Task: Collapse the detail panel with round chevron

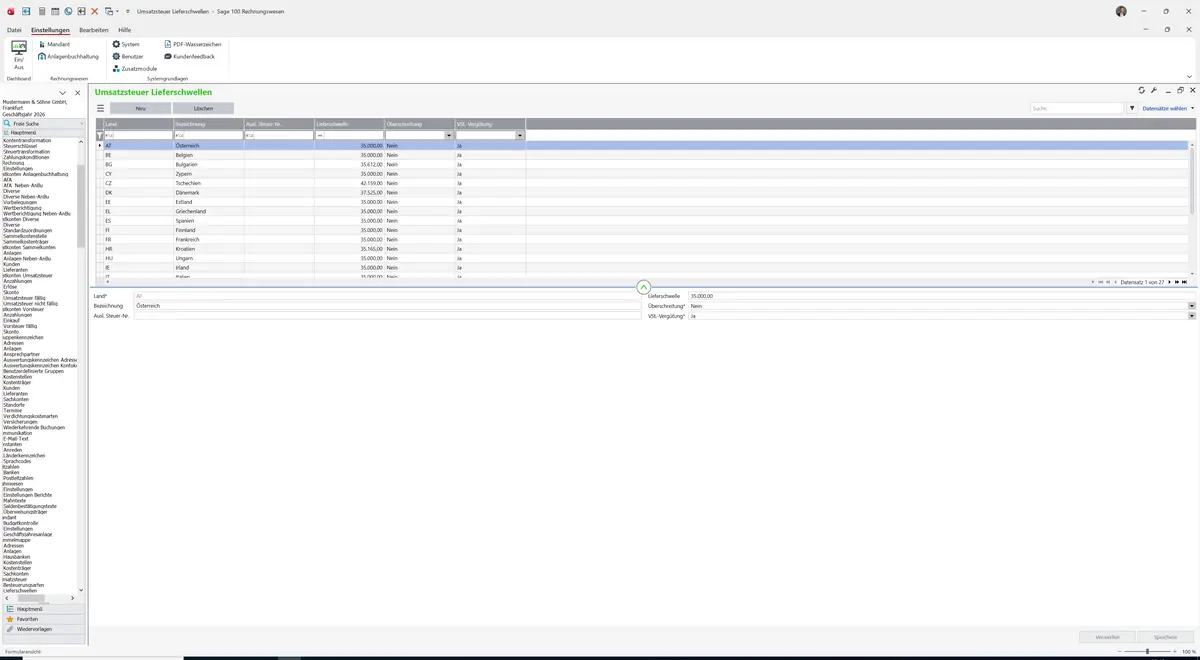Action: pos(643,287)
